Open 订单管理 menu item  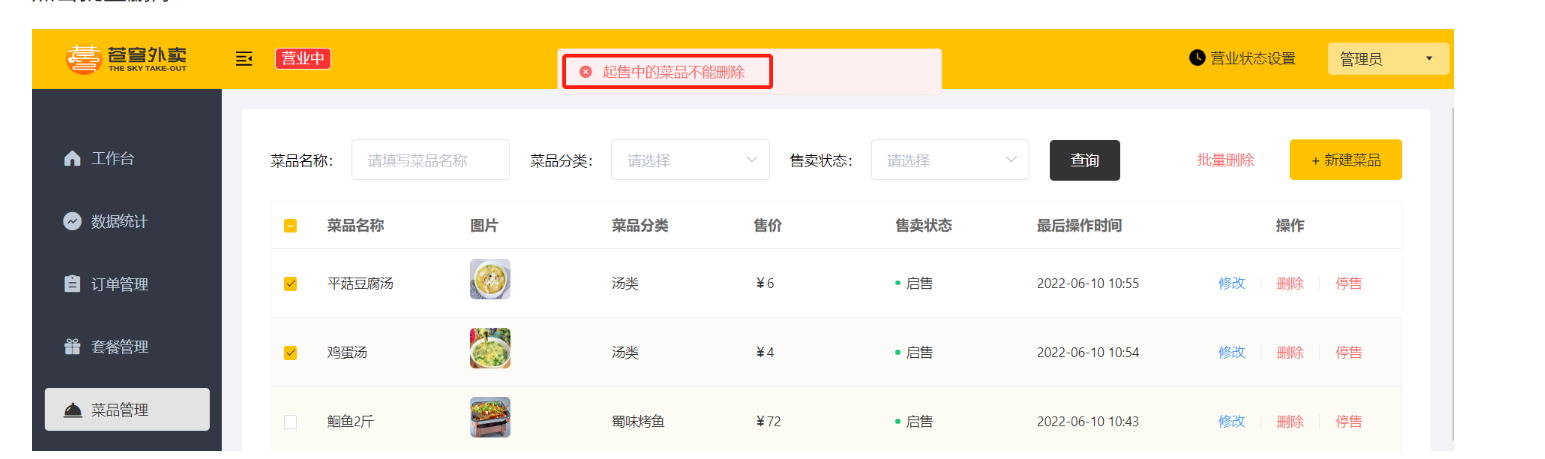(x=127, y=284)
